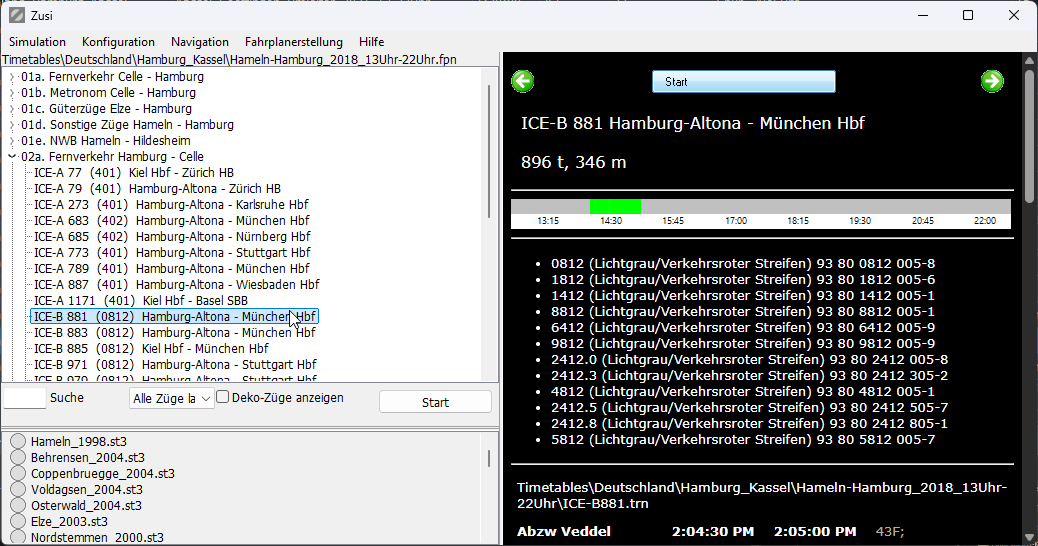Select ICE-A 773 Hamburg-Altona - Stuttgart Hbf

(x=172, y=252)
